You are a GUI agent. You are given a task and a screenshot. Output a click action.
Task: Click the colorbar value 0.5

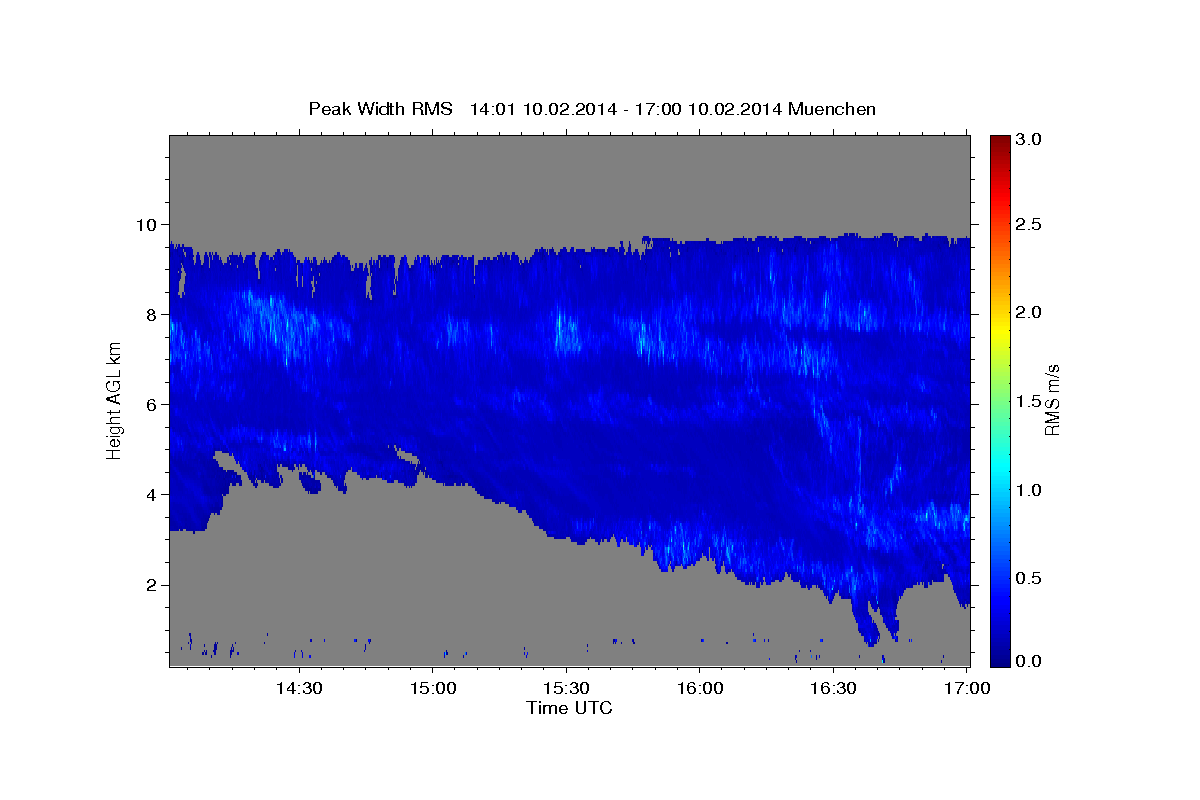[x=1029, y=578]
